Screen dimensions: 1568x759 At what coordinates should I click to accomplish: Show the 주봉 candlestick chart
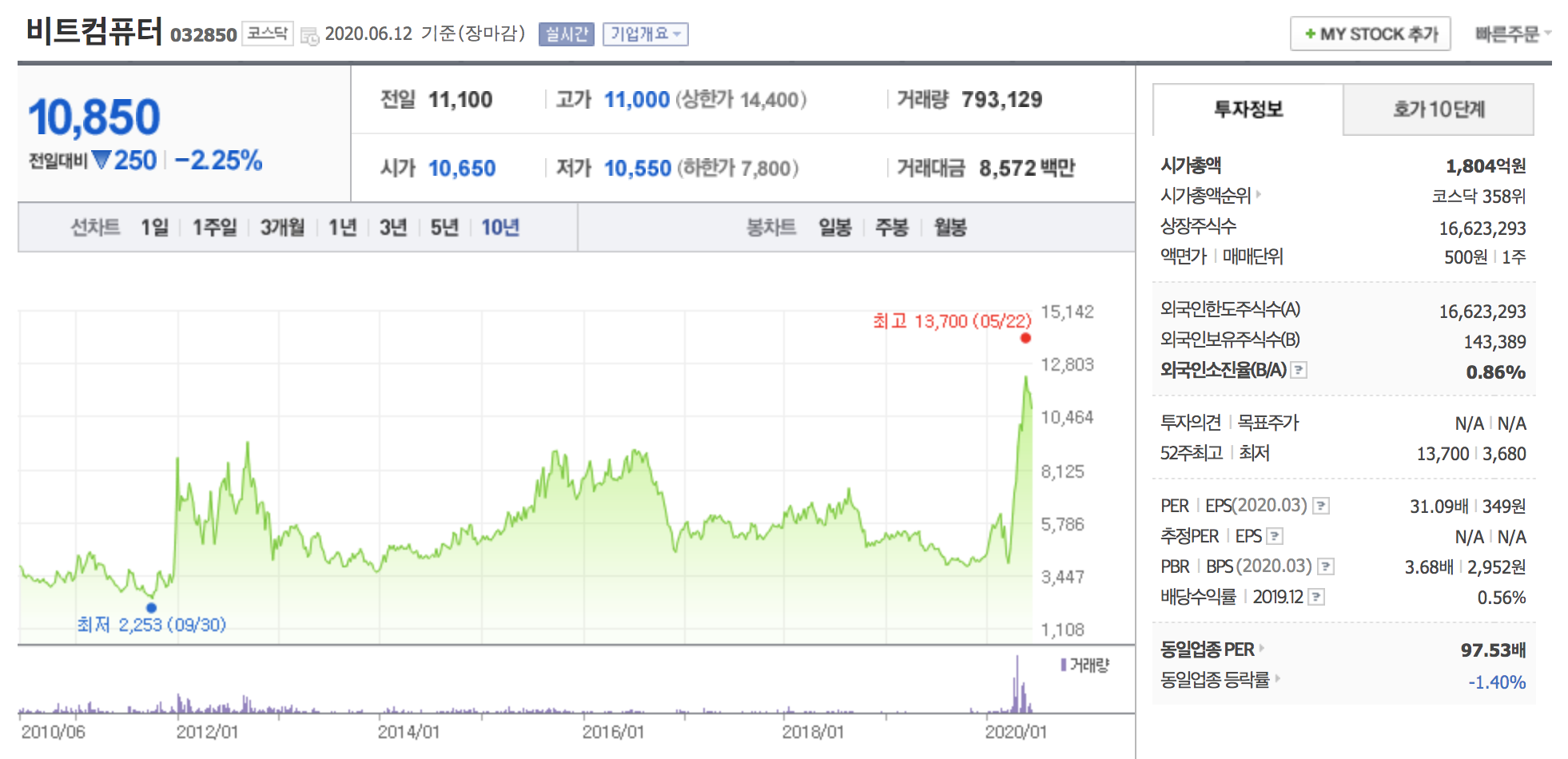[x=892, y=228]
